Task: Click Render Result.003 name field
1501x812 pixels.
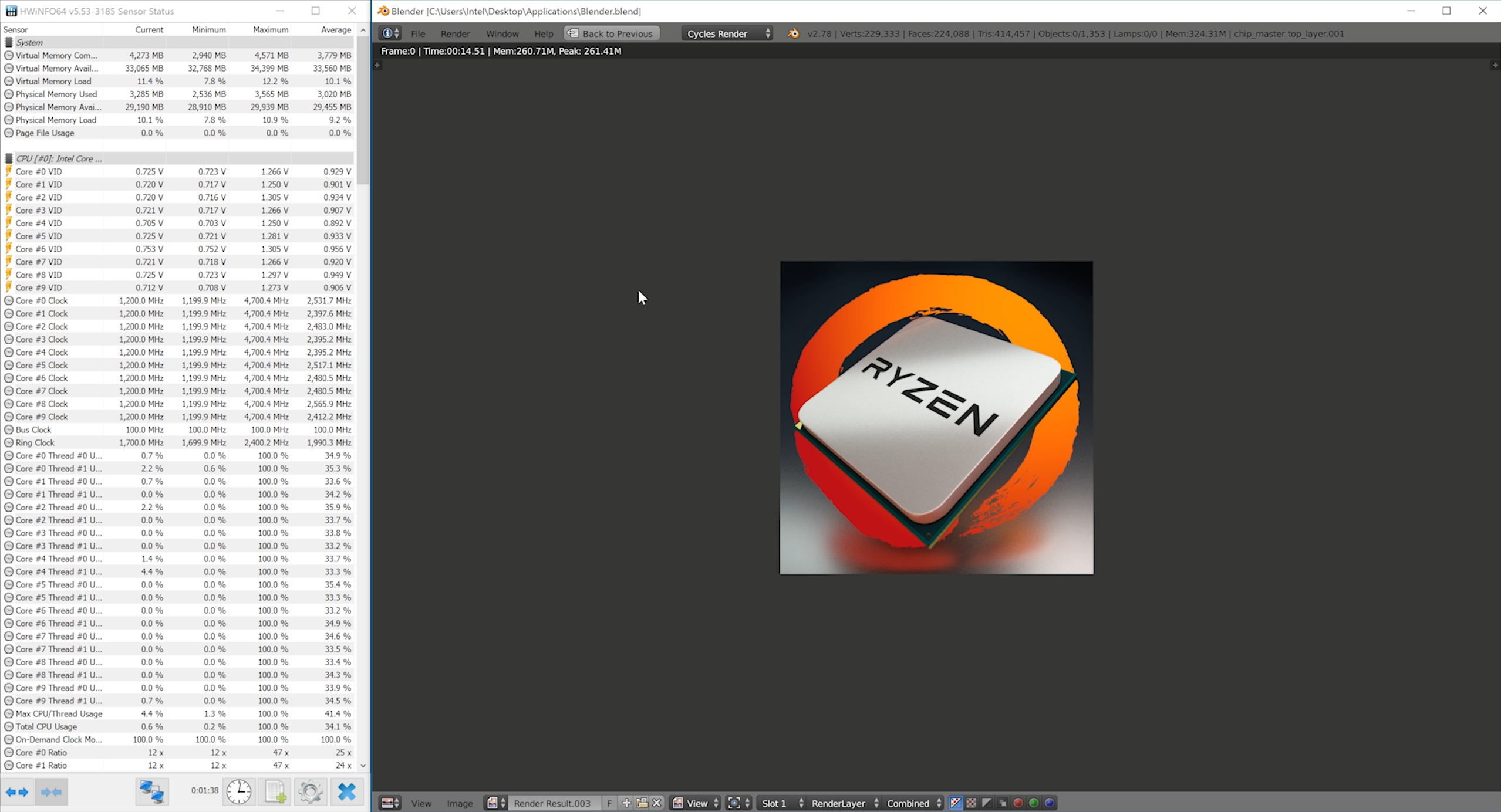Action: [x=554, y=803]
